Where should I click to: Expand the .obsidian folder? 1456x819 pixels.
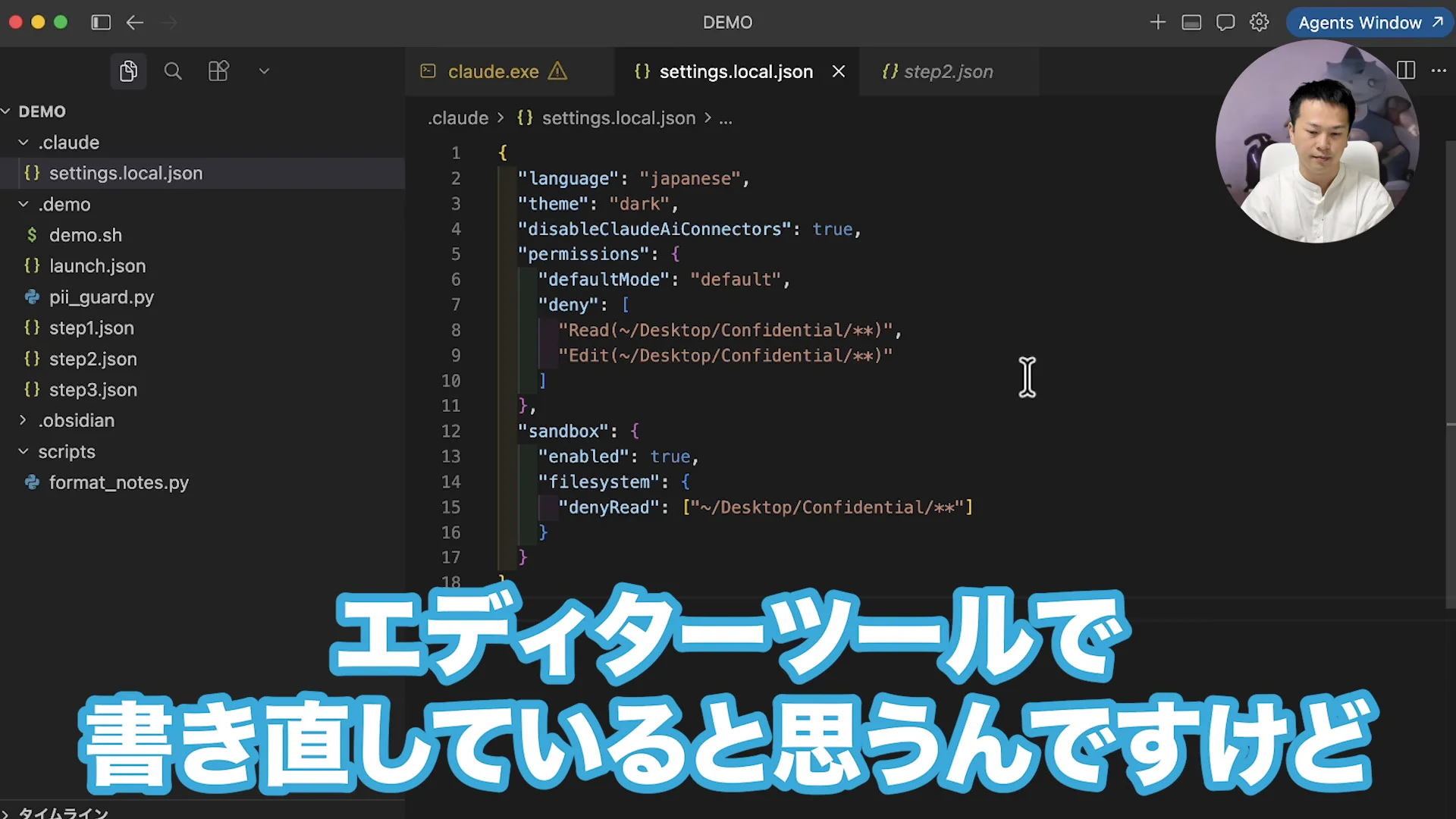202,421
